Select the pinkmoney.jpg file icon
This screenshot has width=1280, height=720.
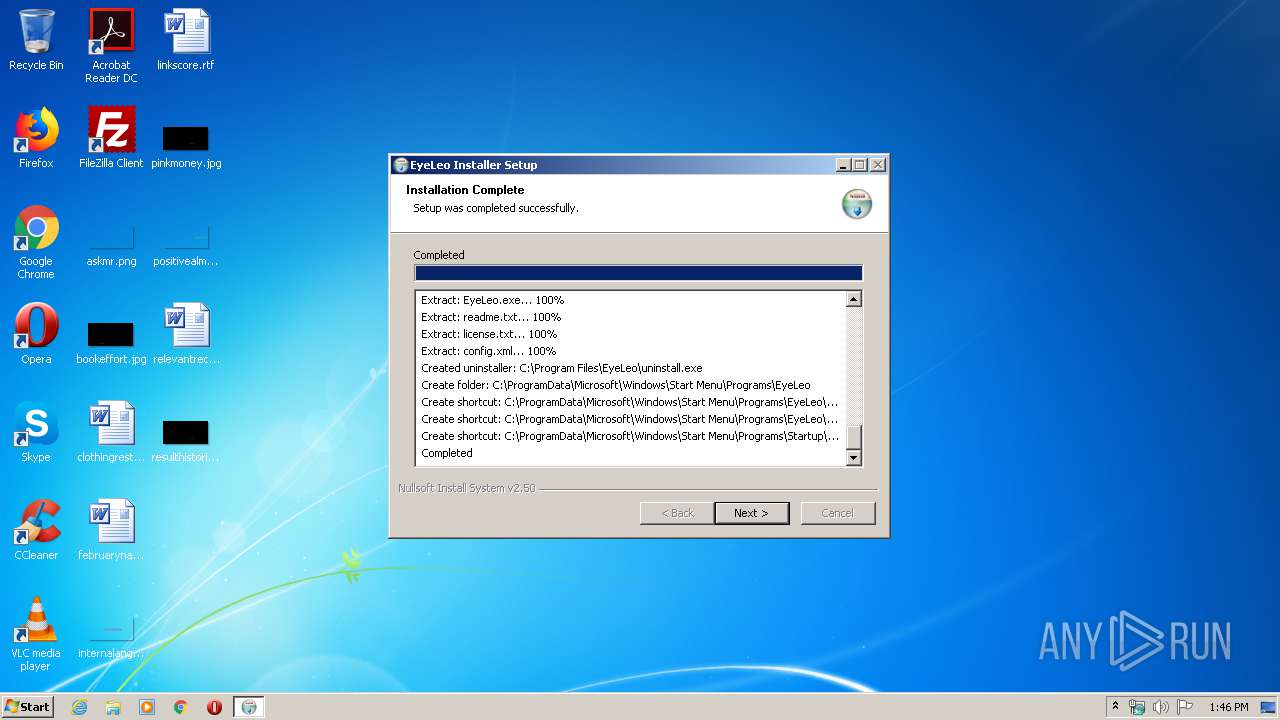(x=186, y=146)
